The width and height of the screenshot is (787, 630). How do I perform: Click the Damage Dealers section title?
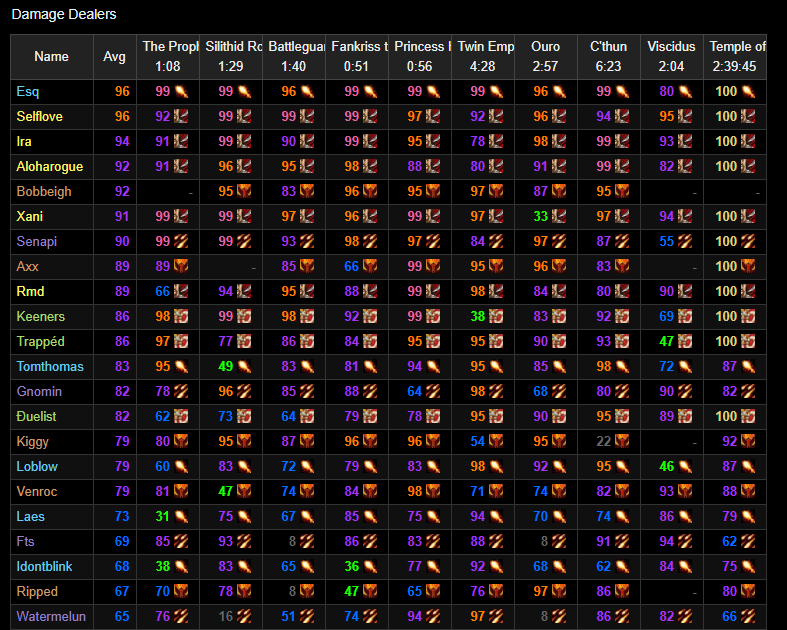64,14
